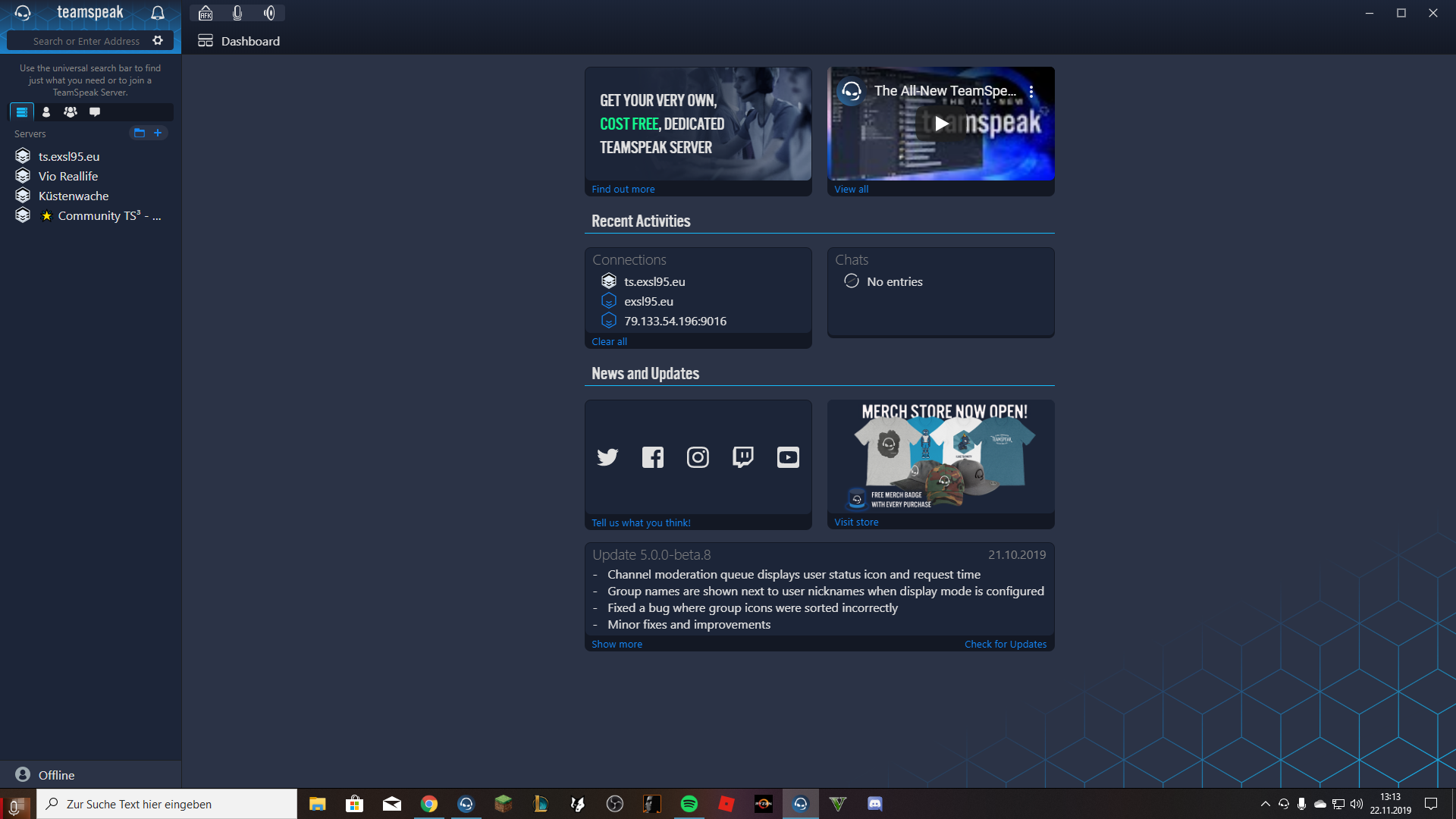Click TeamSpeak icon in system tray
The width and height of the screenshot is (1456, 819).
tap(1284, 804)
